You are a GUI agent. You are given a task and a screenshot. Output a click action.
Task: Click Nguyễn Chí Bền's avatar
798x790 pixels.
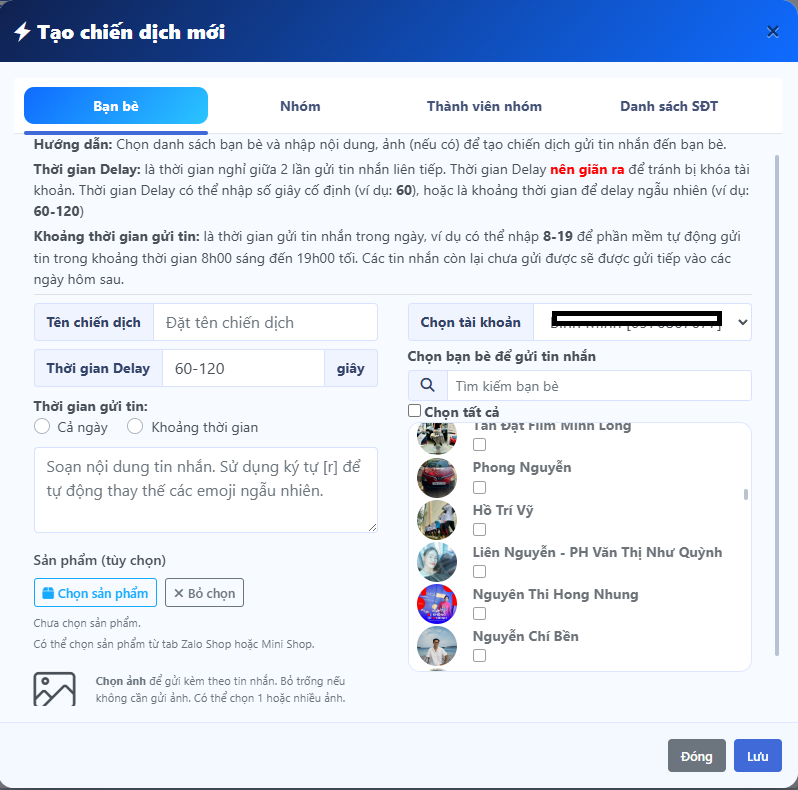click(x=437, y=646)
